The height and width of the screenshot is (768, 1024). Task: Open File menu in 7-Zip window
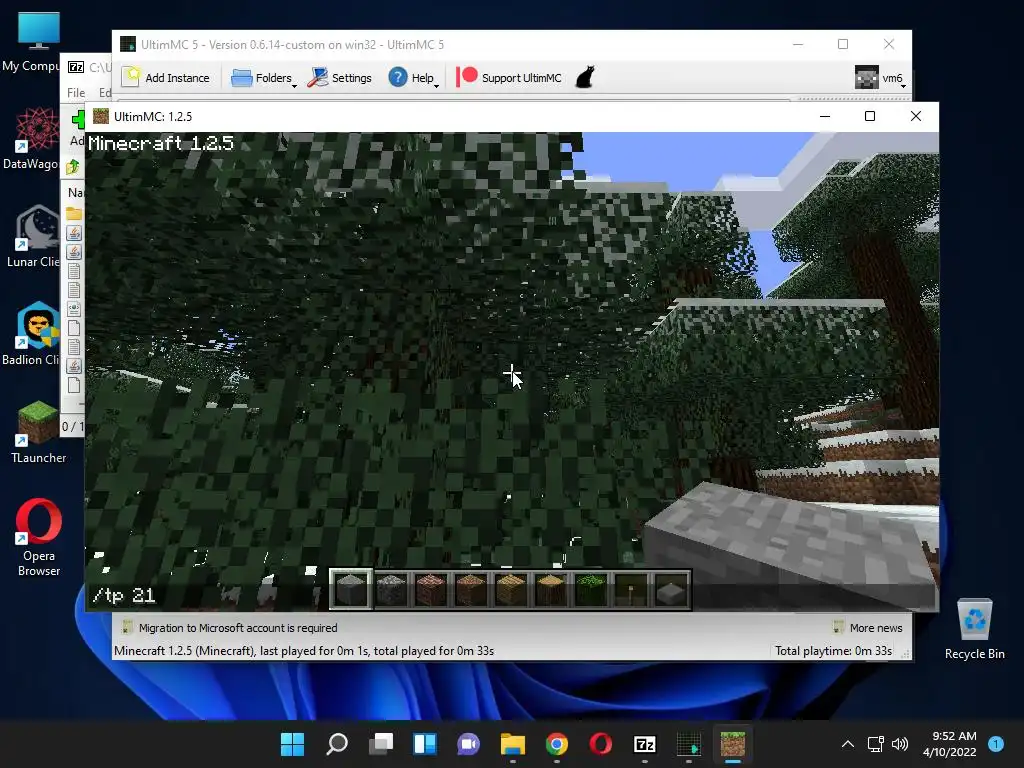76,93
